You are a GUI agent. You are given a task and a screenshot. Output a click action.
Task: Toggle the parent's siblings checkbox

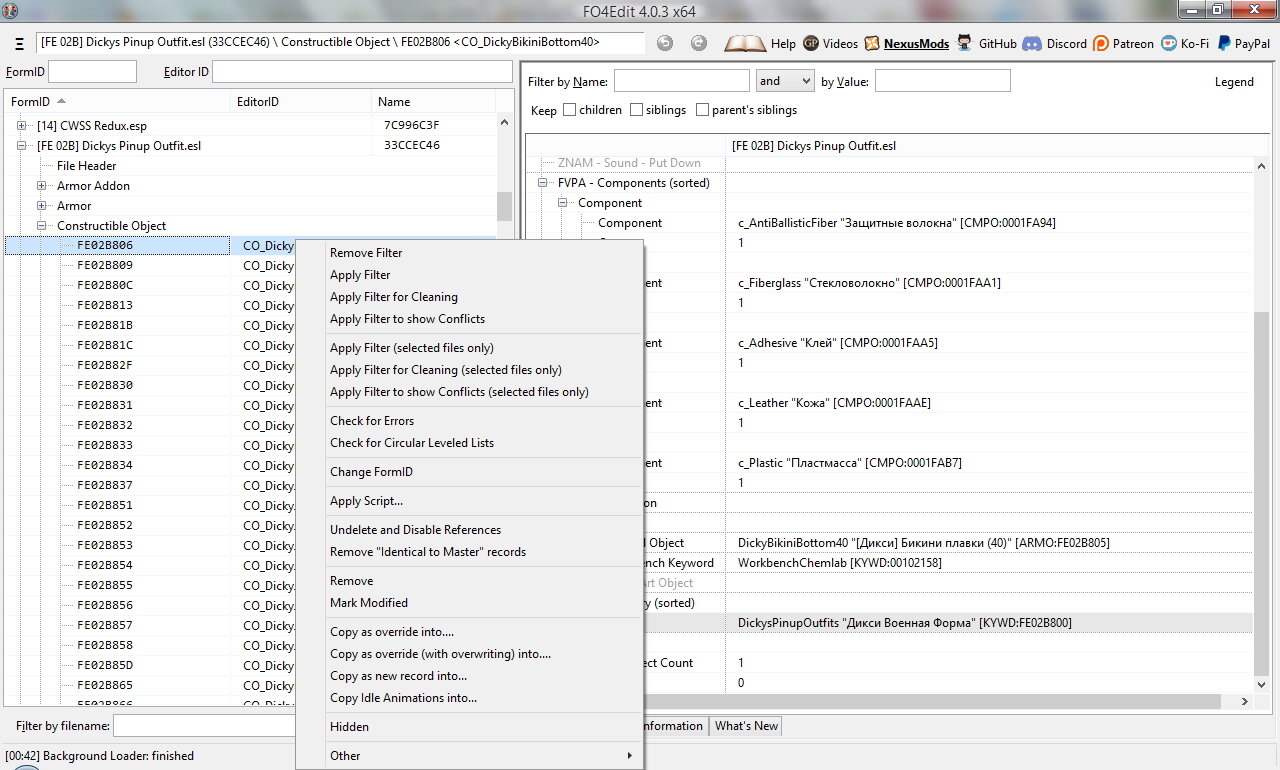point(702,110)
